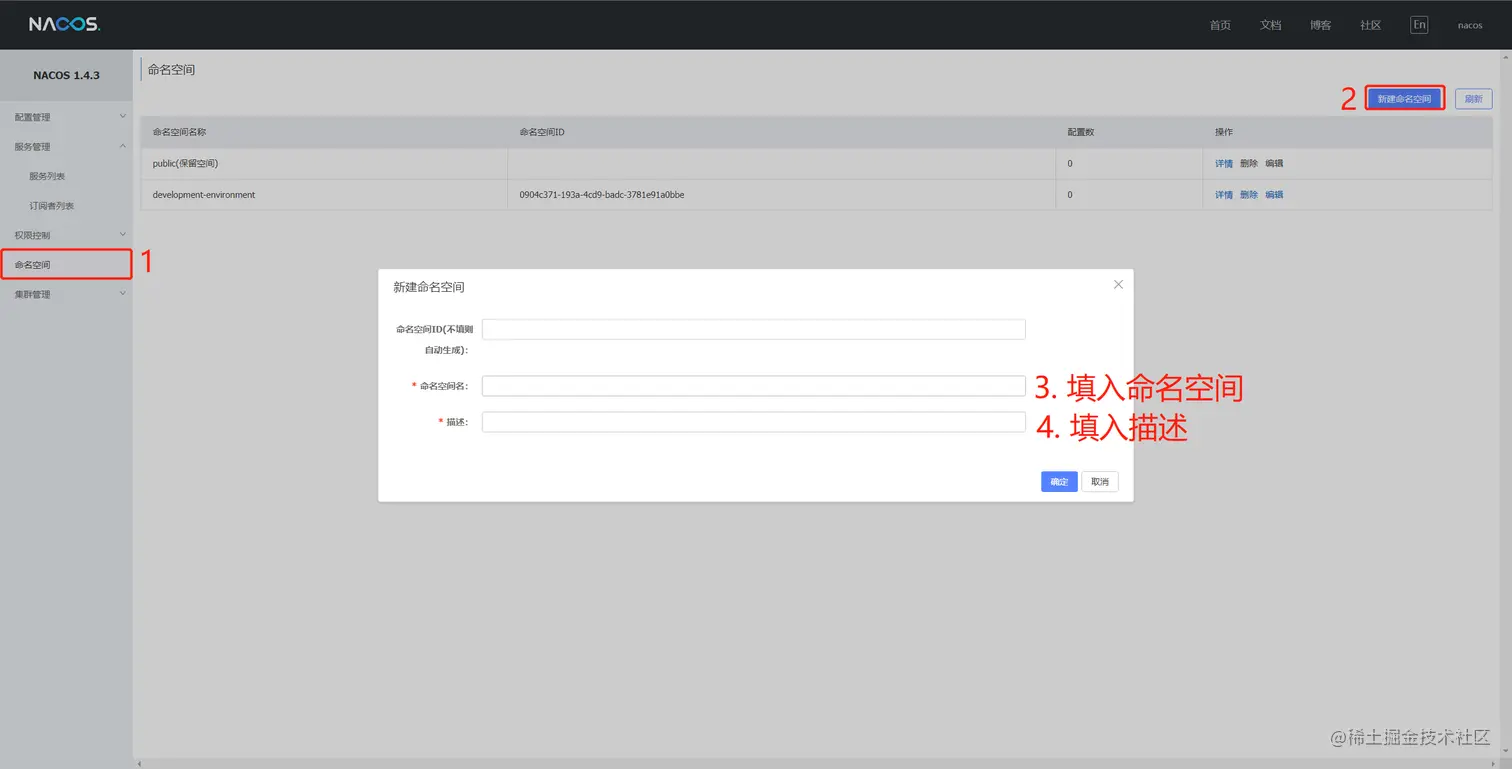Open 社区 in top navigation
Image resolution: width=1512 pixels, height=769 pixels.
1370,25
